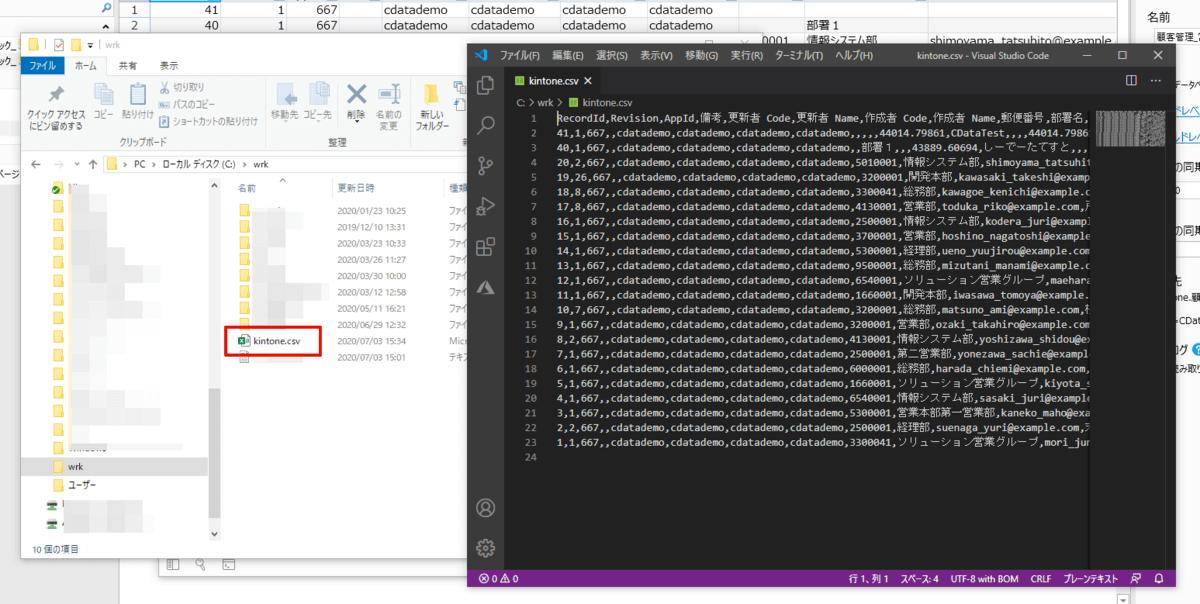Viewport: 1200px width, 604px height.
Task: Pin to Quick Access in Explorer ribbon
Action: pos(56,105)
